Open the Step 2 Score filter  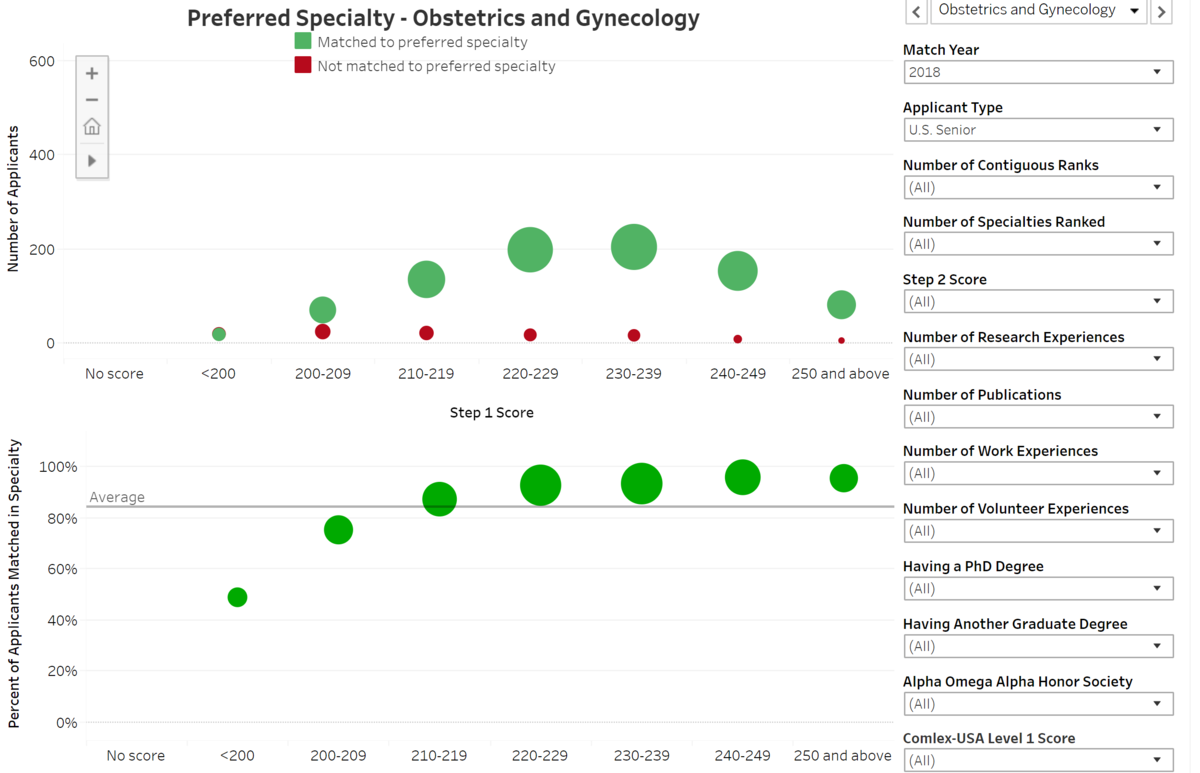click(1037, 301)
